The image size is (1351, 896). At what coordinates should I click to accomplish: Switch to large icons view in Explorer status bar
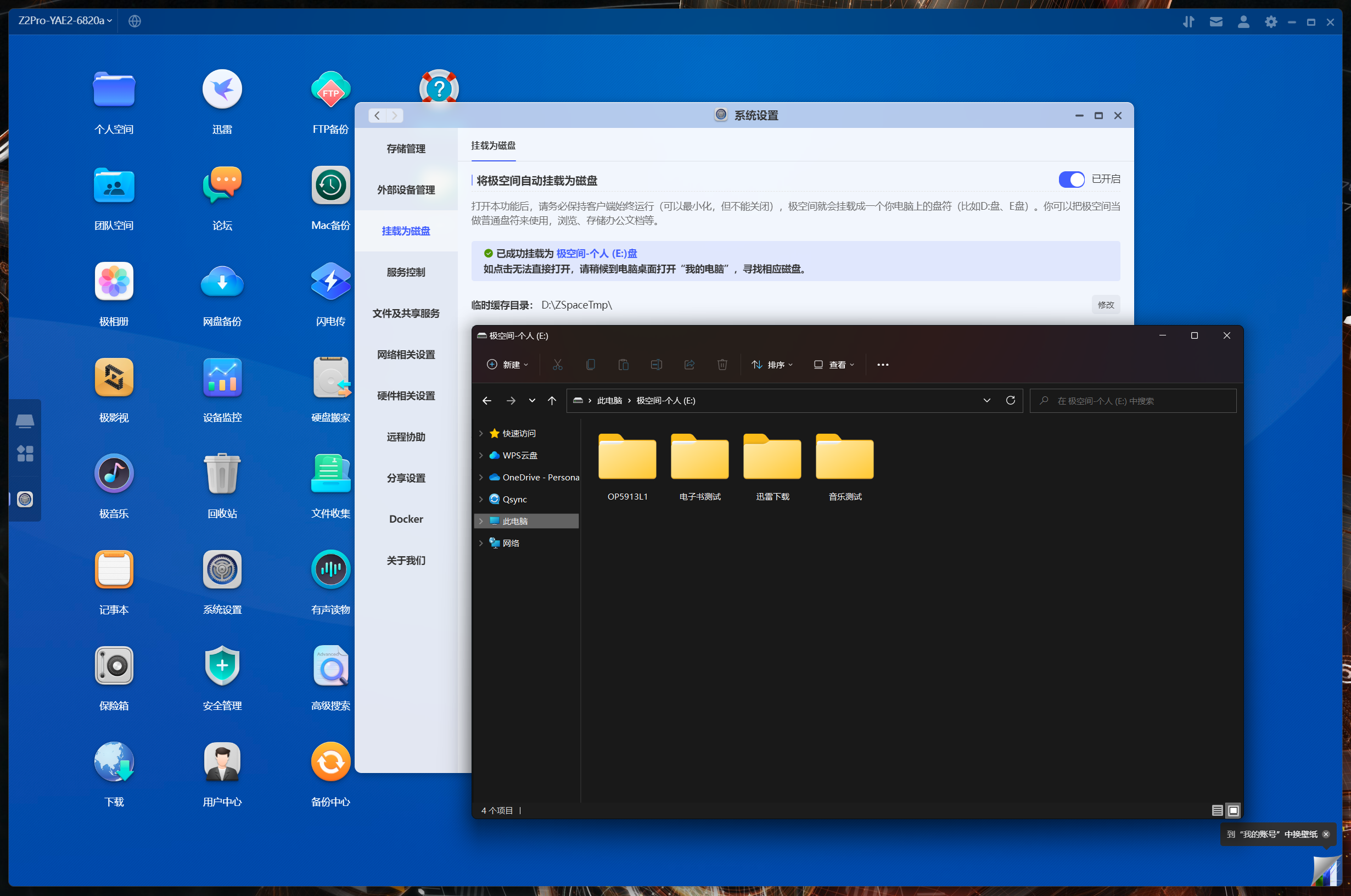(1234, 810)
